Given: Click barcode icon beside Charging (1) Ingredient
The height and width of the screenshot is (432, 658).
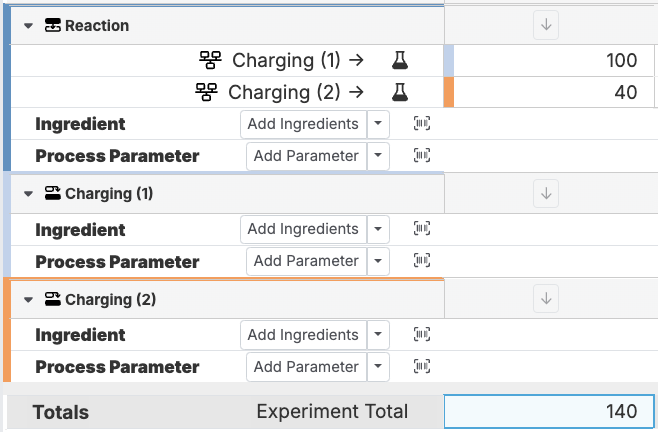Looking at the screenshot, I should [x=422, y=229].
